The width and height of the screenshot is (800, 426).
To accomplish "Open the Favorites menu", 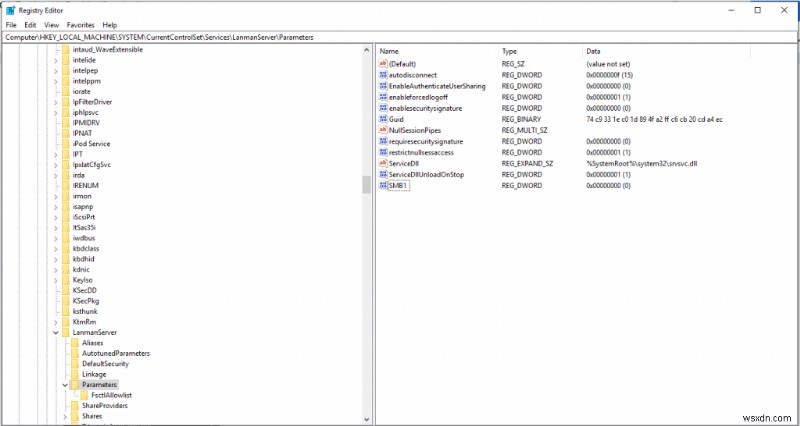I will (x=81, y=24).
